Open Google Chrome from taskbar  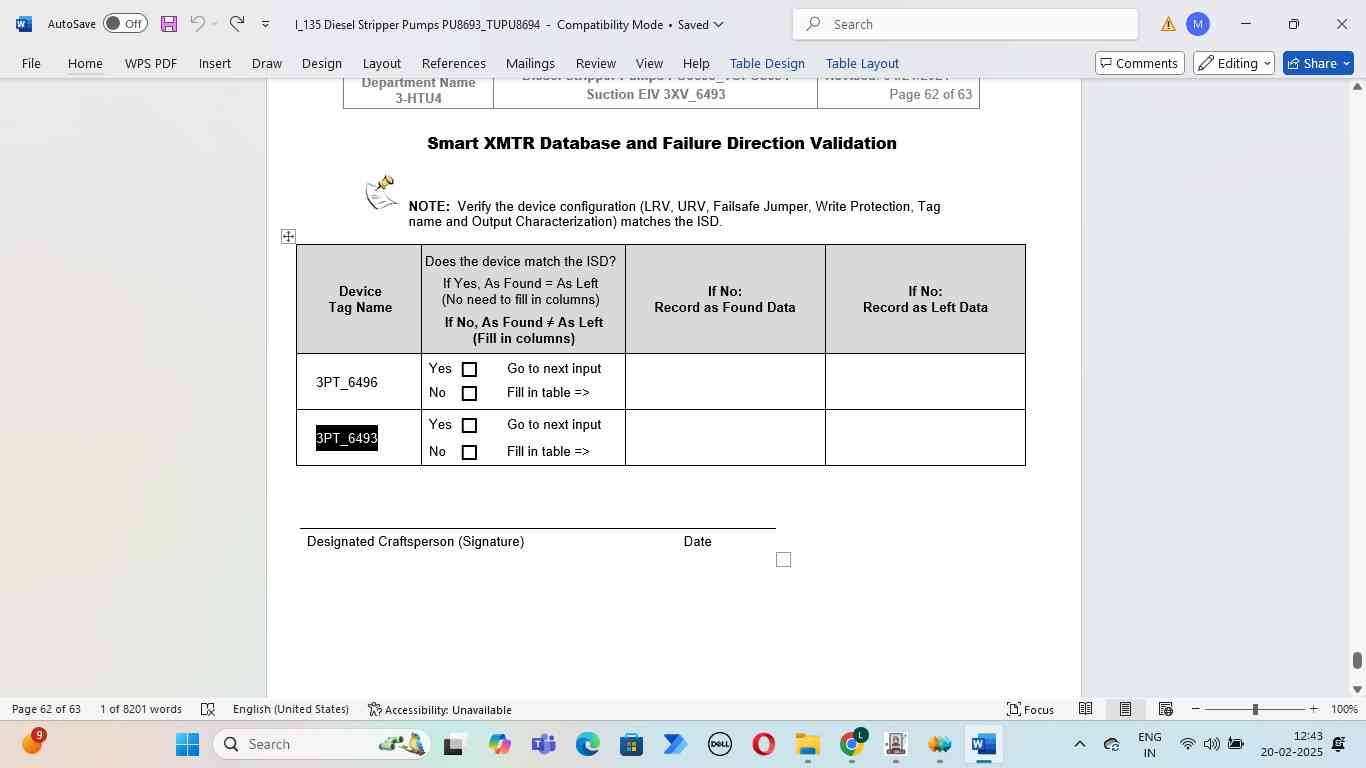(x=852, y=744)
